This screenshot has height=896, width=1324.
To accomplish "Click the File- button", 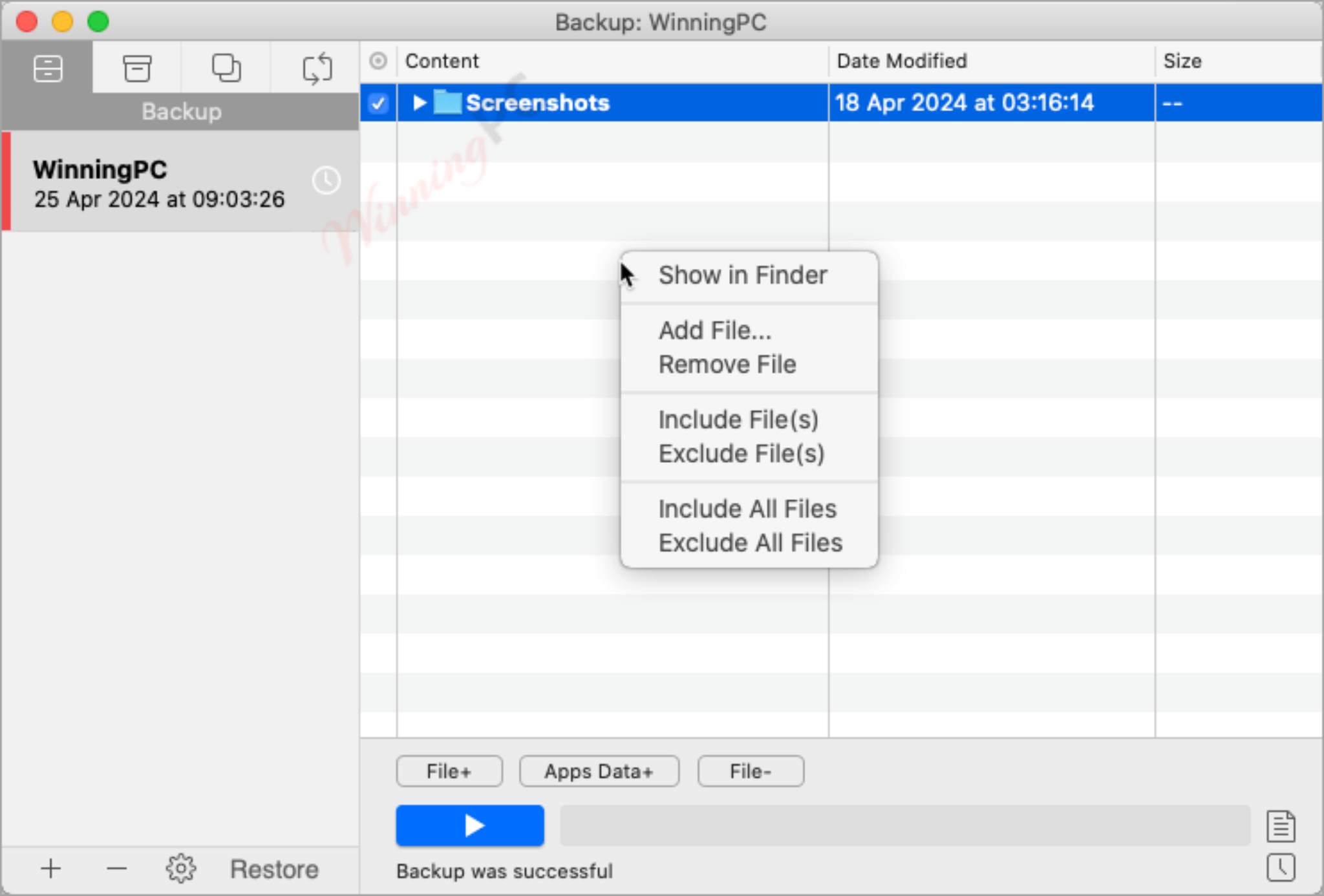I will 751,771.
